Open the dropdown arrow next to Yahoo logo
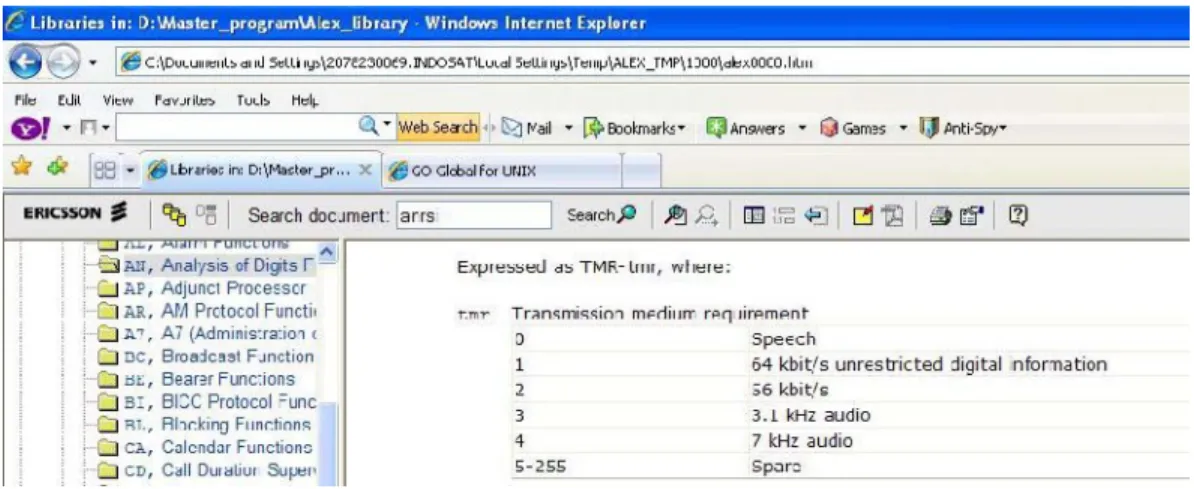1194x489 pixels. (x=65, y=128)
